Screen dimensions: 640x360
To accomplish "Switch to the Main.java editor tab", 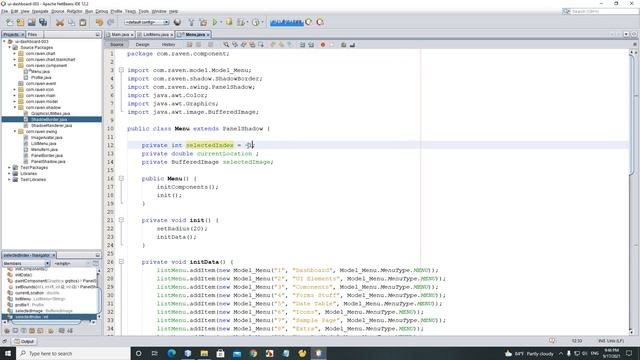I will pos(120,35).
